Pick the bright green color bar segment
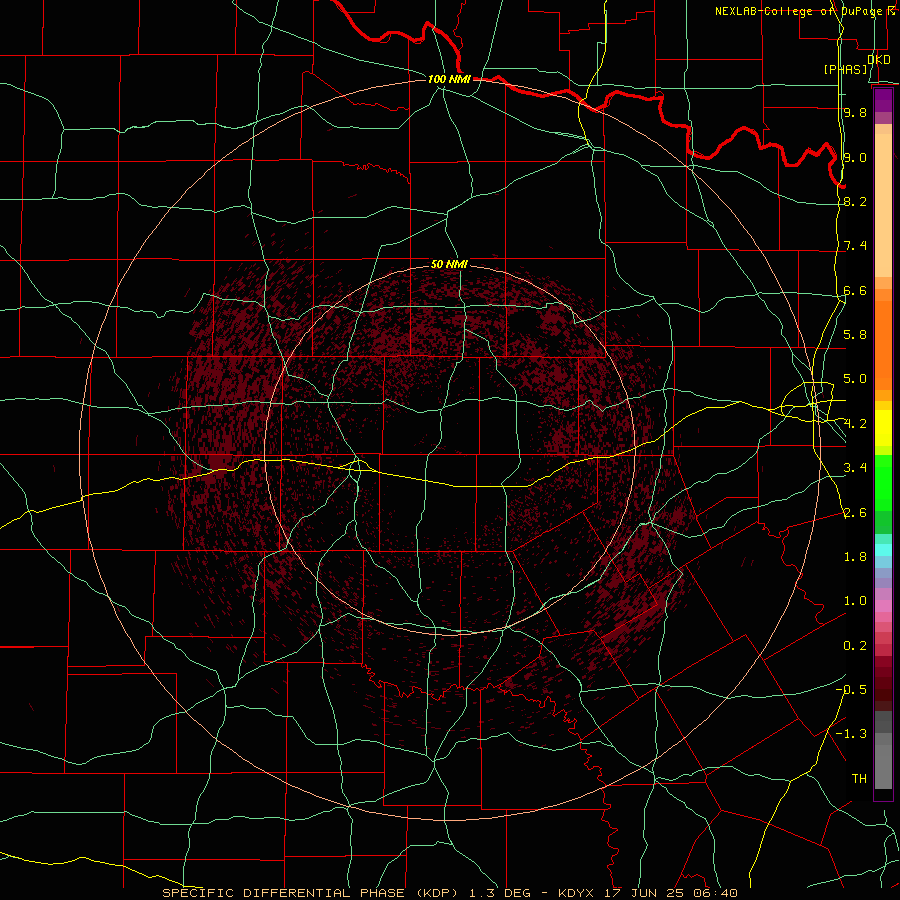 [x=883, y=482]
